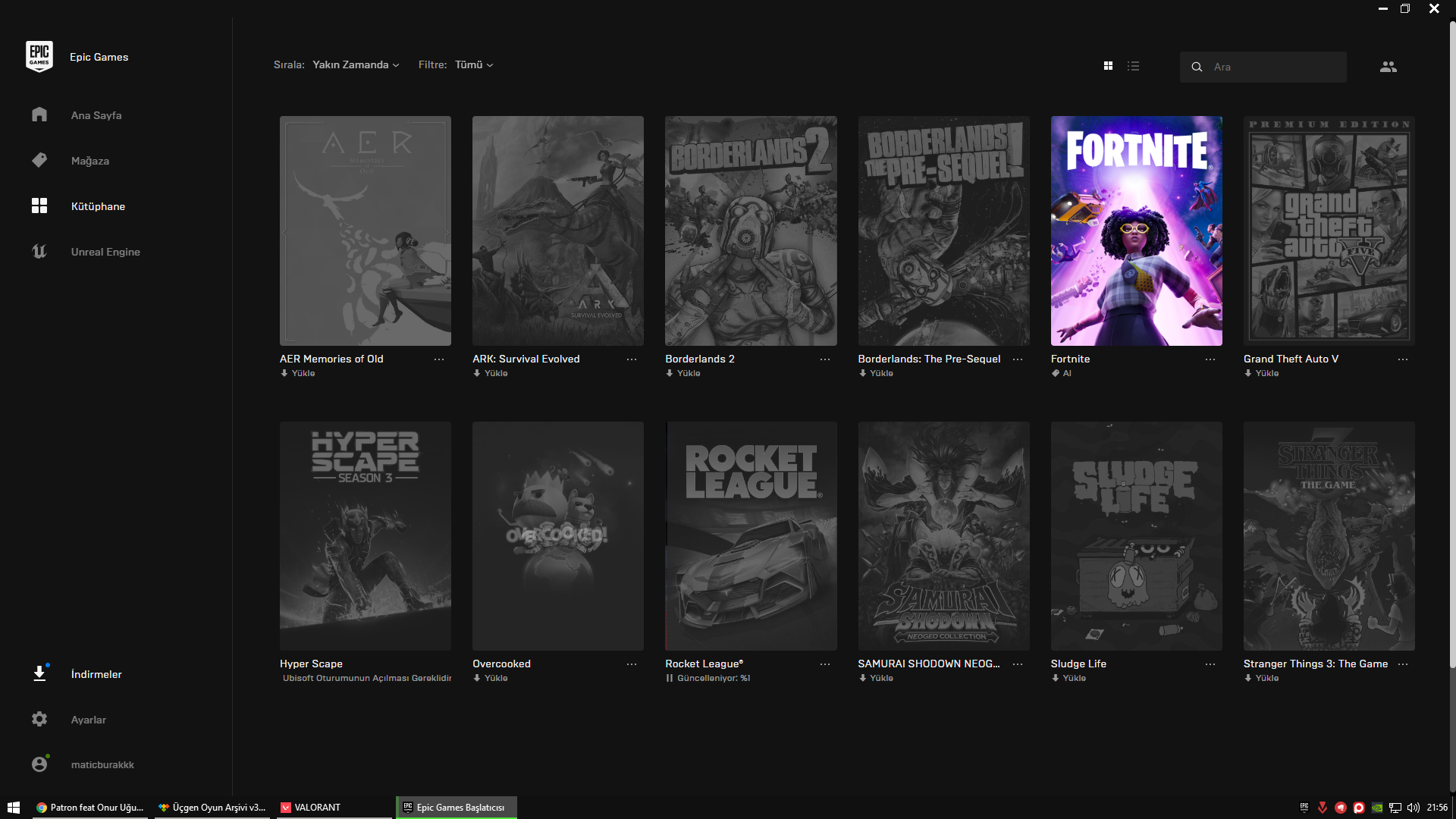Viewport: 1456px width, 819px height.
Task: Click Al under Fortnite
Action: (1062, 373)
